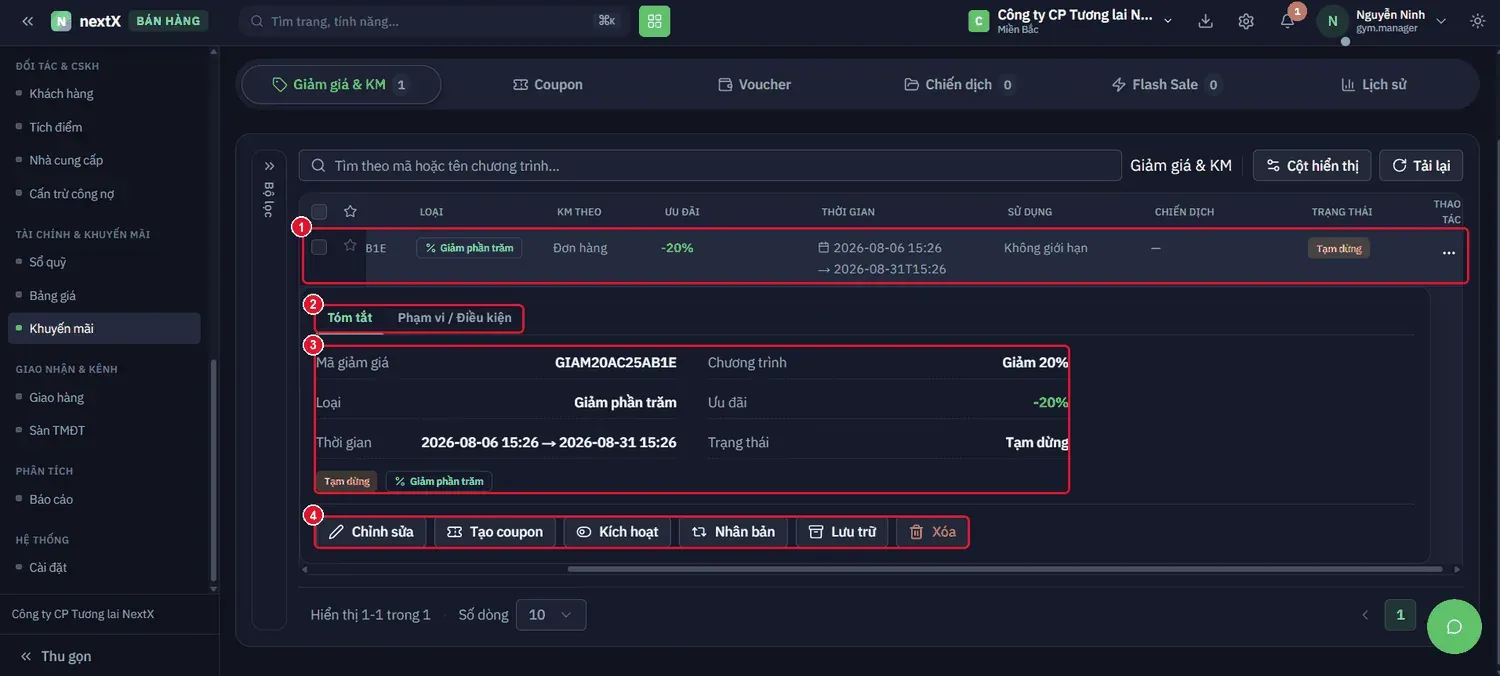Click the Kích hoạt button

pyautogui.click(x=617, y=532)
